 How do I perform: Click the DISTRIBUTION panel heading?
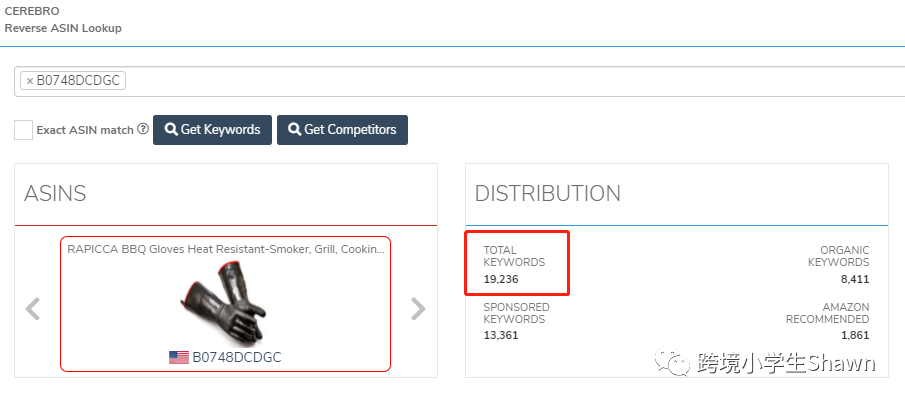click(547, 194)
